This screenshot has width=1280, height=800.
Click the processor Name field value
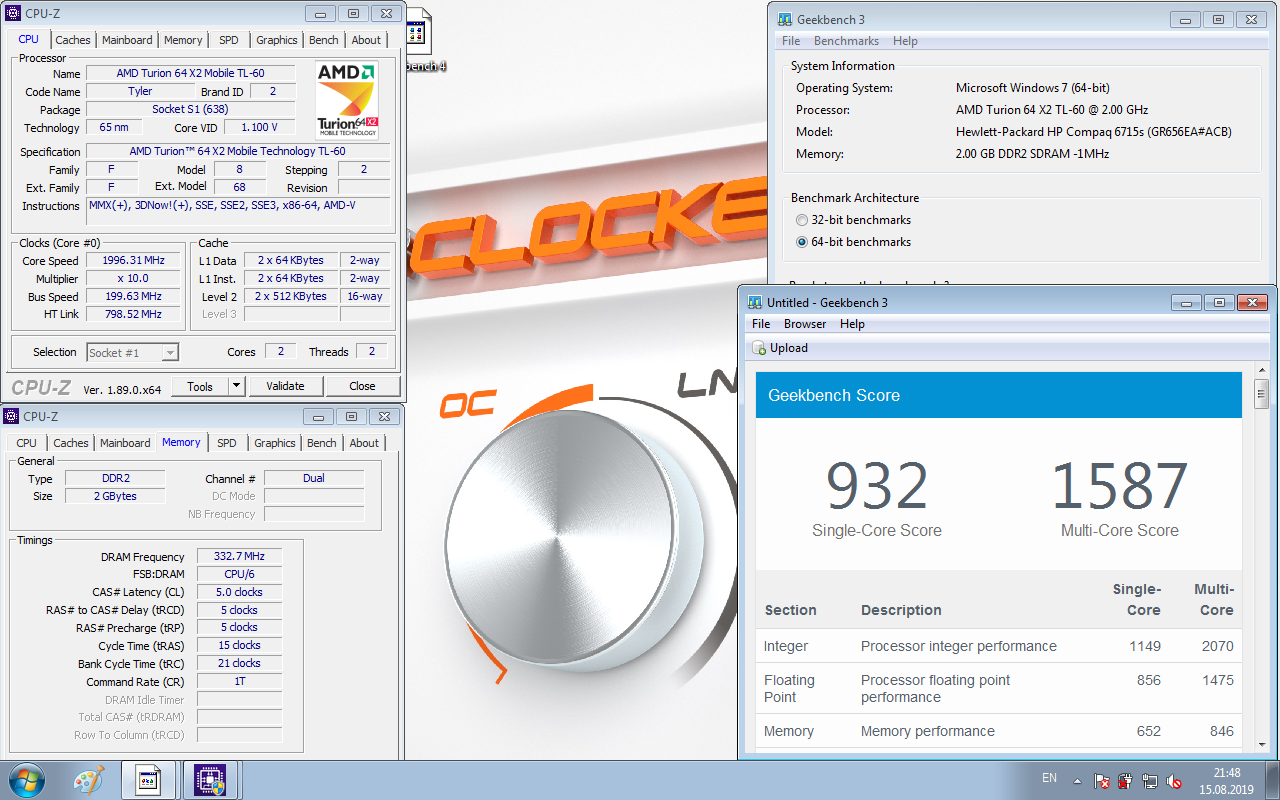[190, 73]
